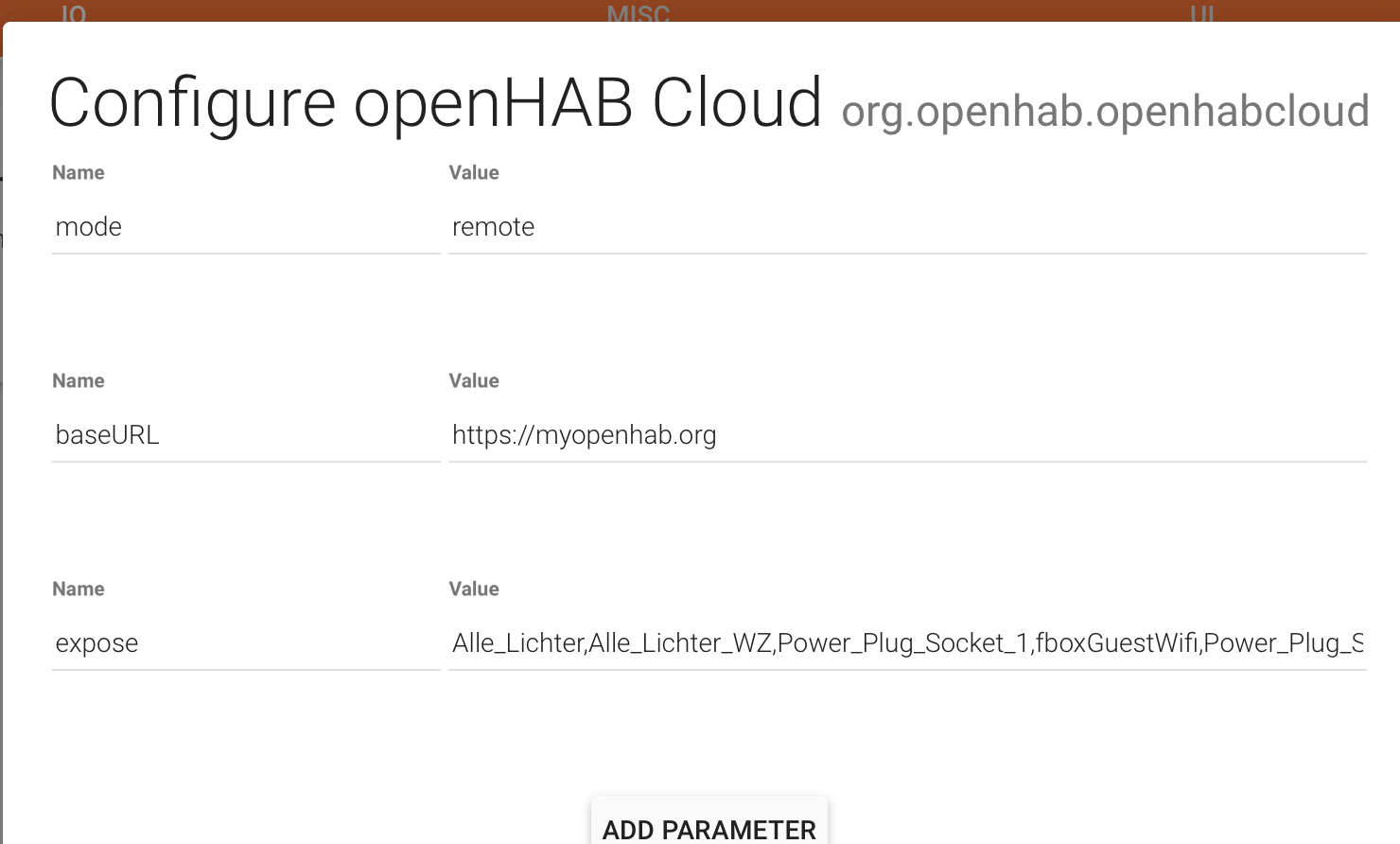Switch to the IO tab

tap(74, 13)
